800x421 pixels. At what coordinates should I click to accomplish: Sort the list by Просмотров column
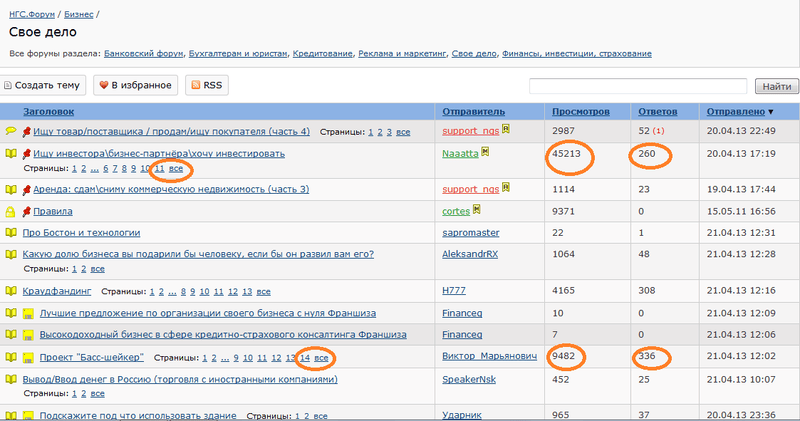coord(581,111)
